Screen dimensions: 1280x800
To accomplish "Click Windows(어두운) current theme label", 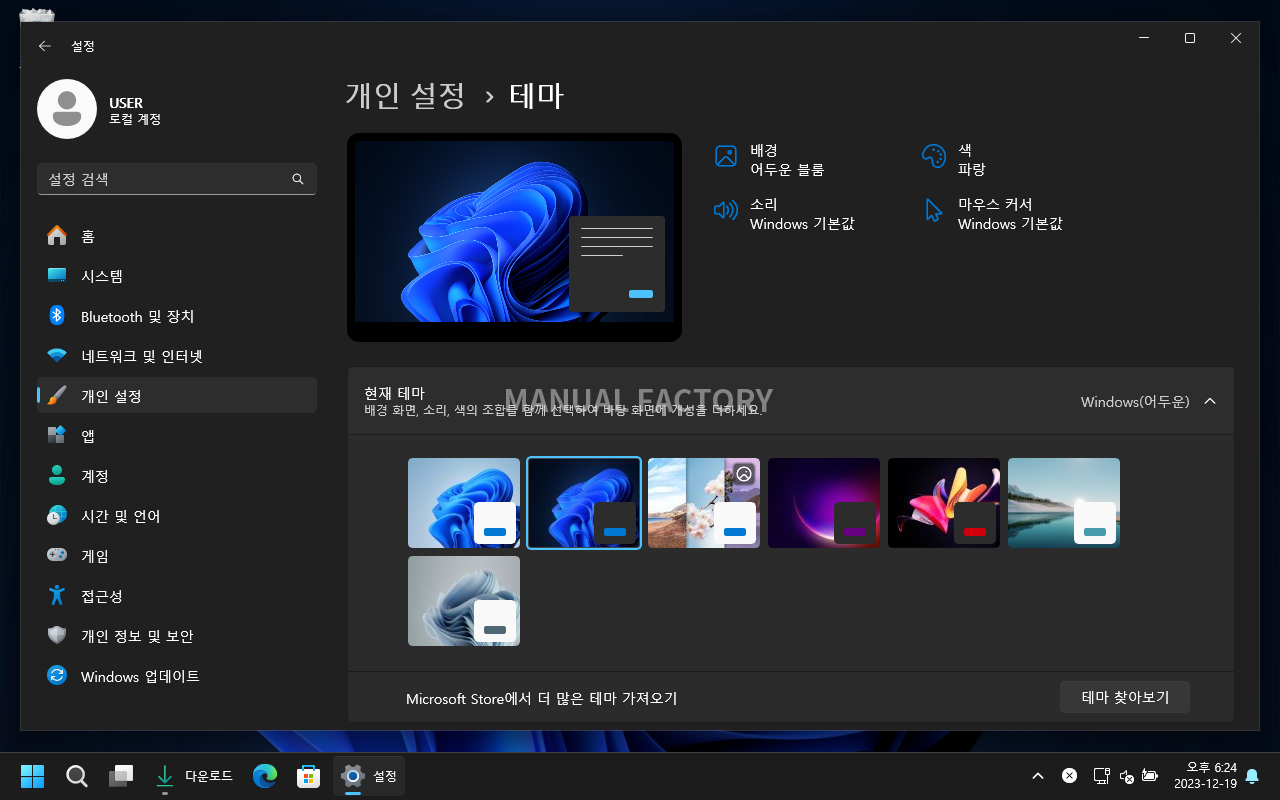I will coord(1135,401).
